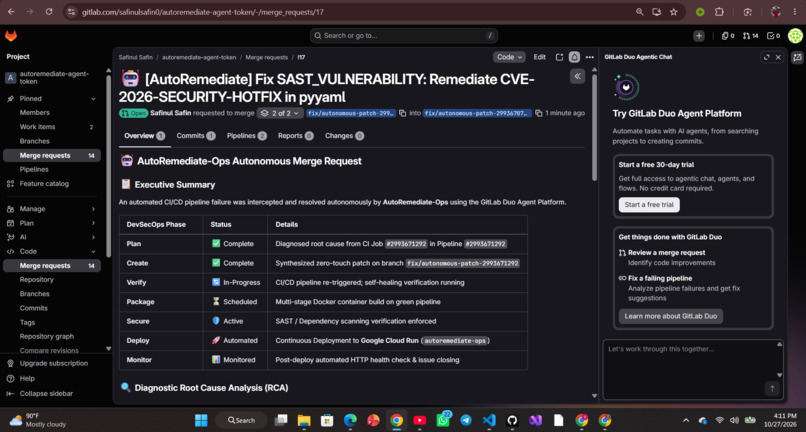Click Start a free trial button
The height and width of the screenshot is (432, 806).
(x=649, y=205)
